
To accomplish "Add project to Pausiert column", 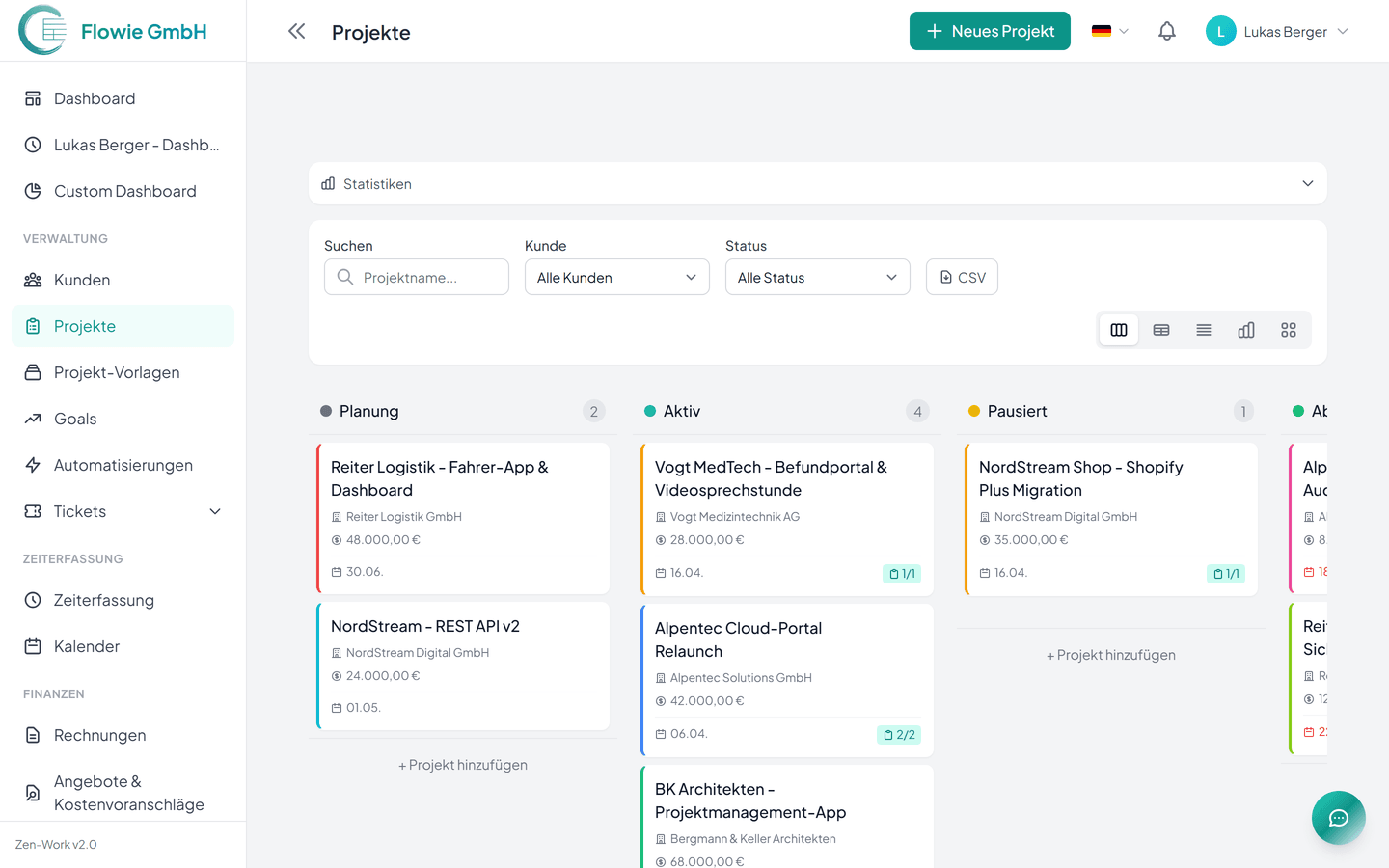I will coord(1110,655).
